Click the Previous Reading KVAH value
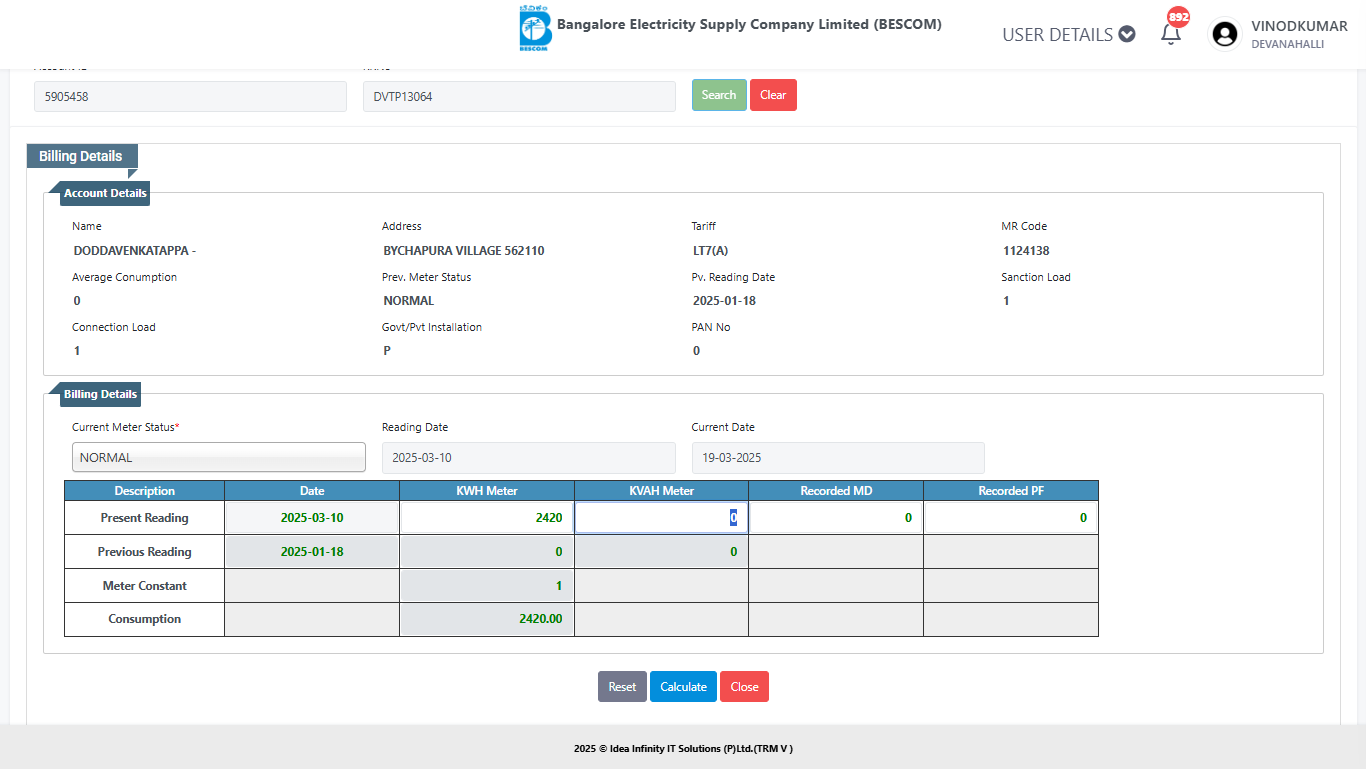Viewport: 1366px width, 769px height. coord(733,552)
